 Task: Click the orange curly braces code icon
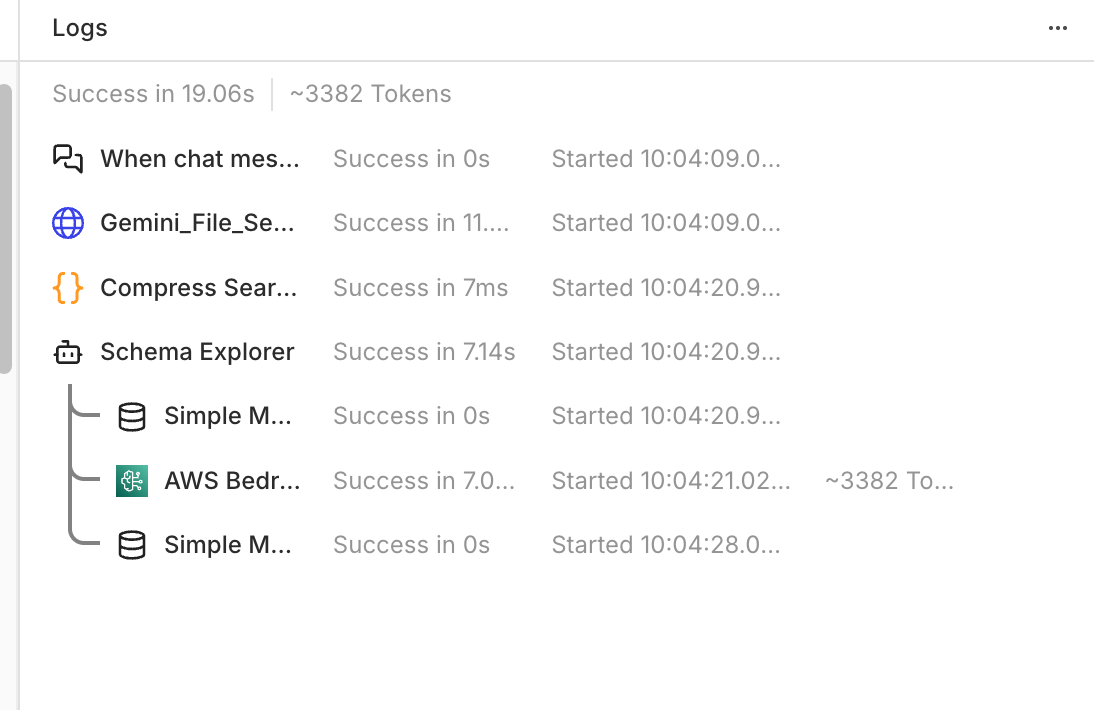coord(68,288)
